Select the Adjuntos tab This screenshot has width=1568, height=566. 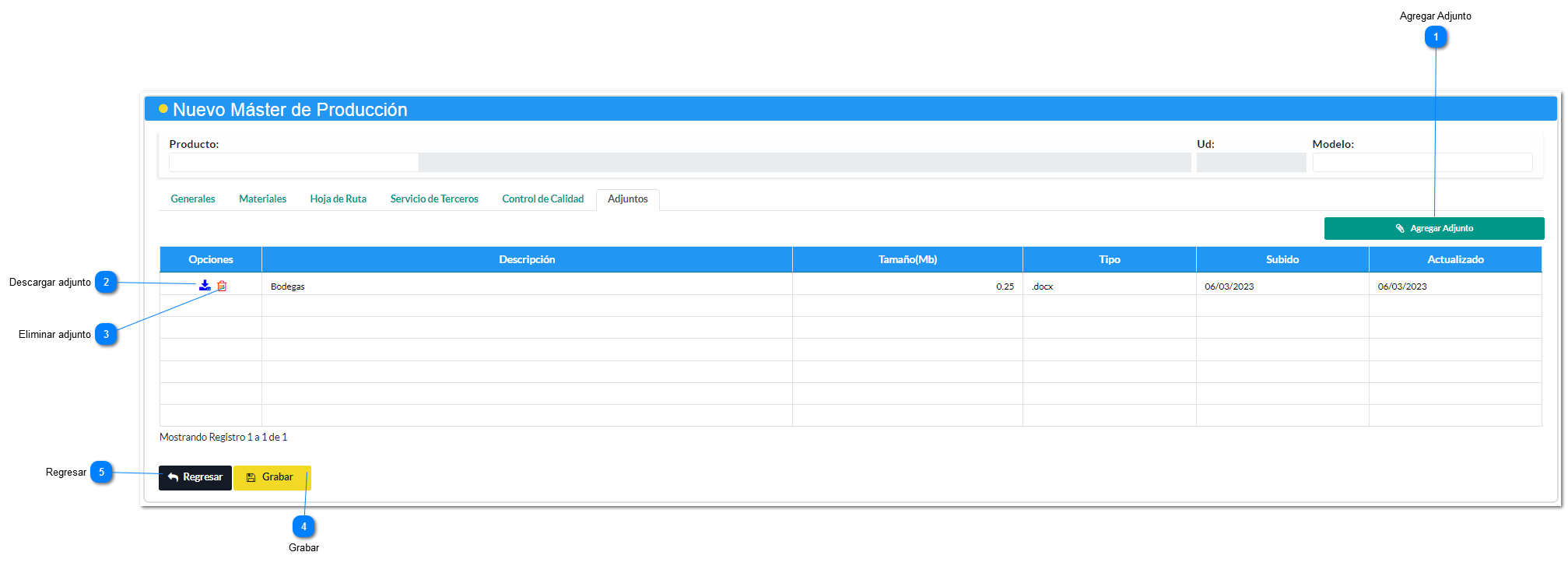(x=628, y=199)
